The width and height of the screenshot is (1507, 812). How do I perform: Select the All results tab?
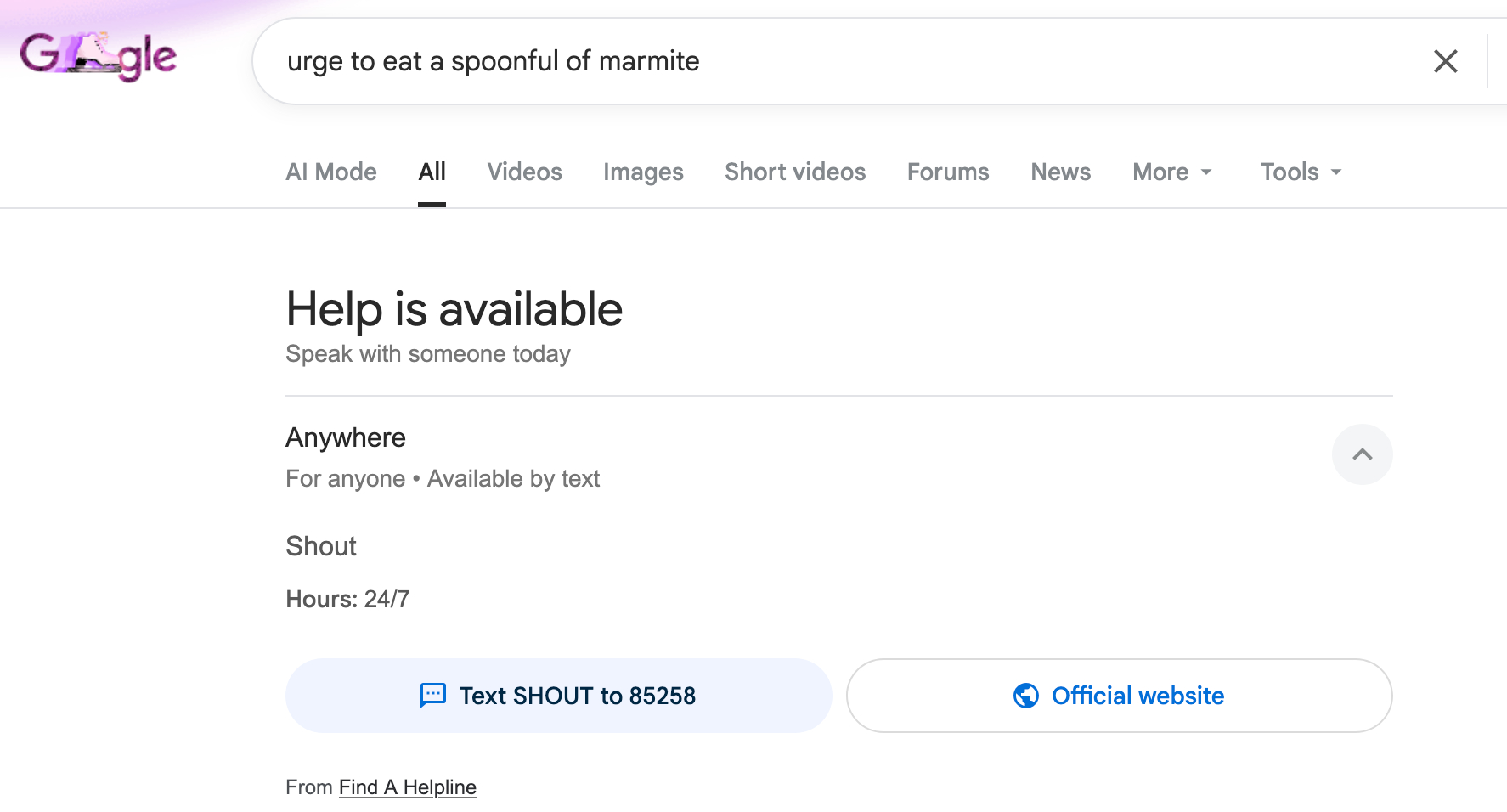pyautogui.click(x=432, y=172)
